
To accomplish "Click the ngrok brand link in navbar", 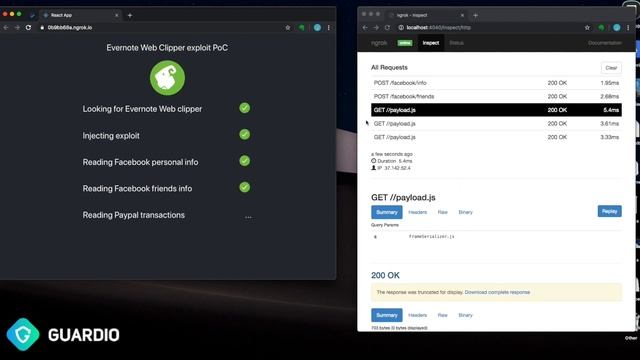I will pyautogui.click(x=379, y=43).
